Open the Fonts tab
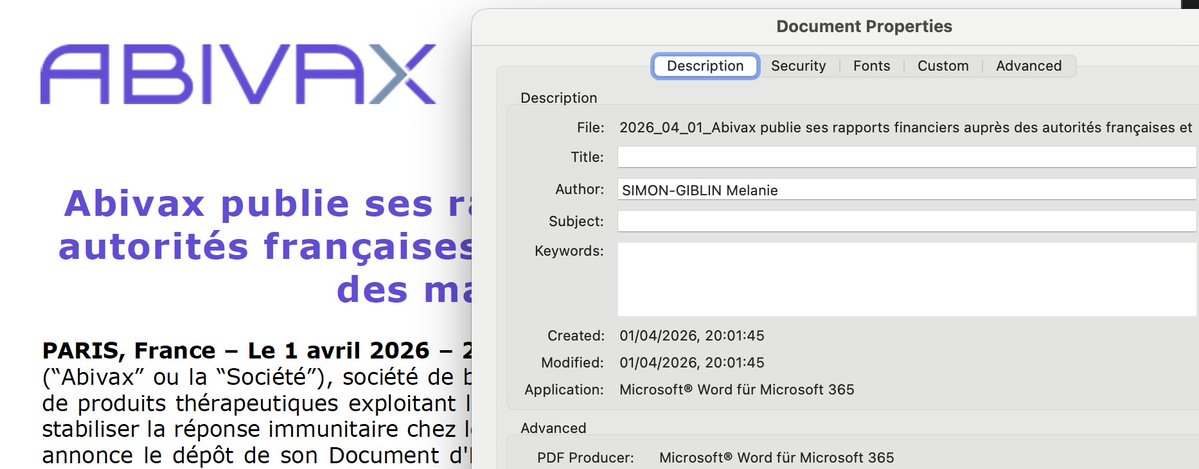Screen dimensions: 1199x469 point(872,66)
